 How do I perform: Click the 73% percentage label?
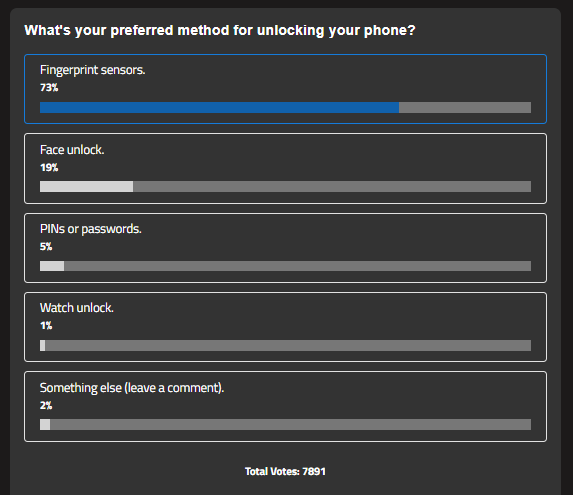point(49,88)
